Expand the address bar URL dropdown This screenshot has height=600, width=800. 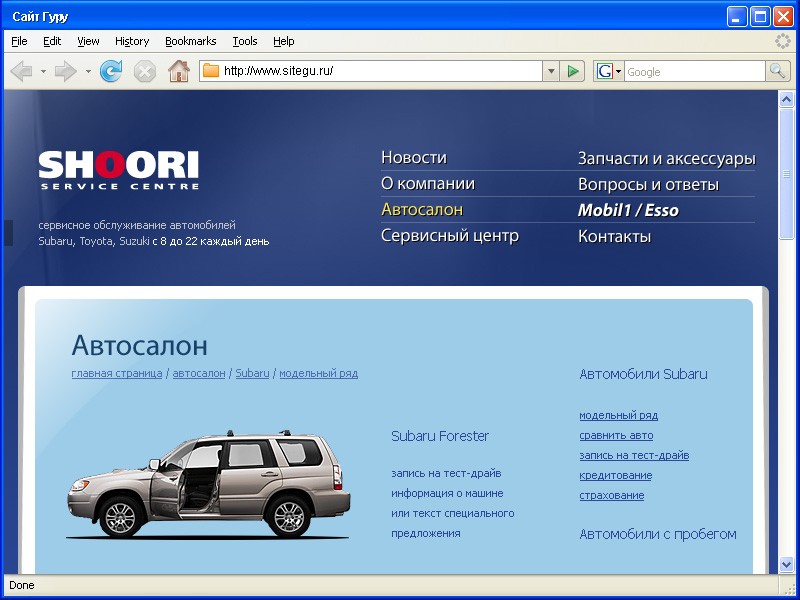pyautogui.click(x=551, y=71)
